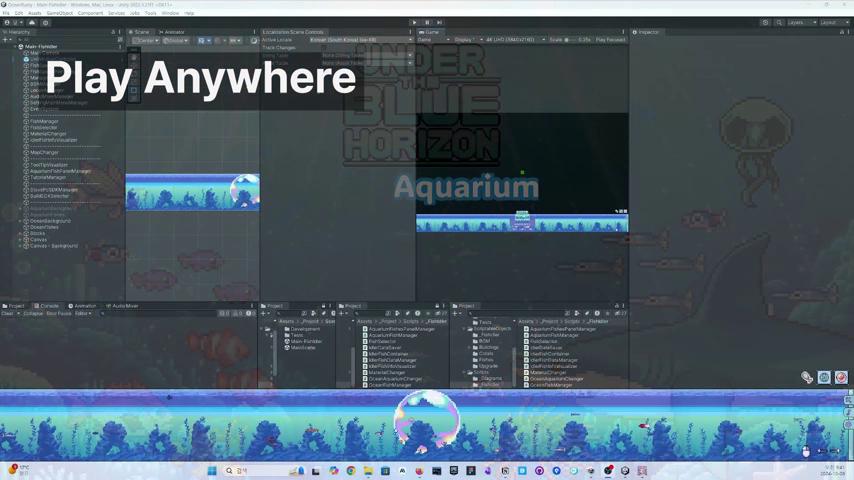Screen dimensions: 854x480
Task: Adjust the Game view Scale slider
Action: pyautogui.click(x=567, y=40)
